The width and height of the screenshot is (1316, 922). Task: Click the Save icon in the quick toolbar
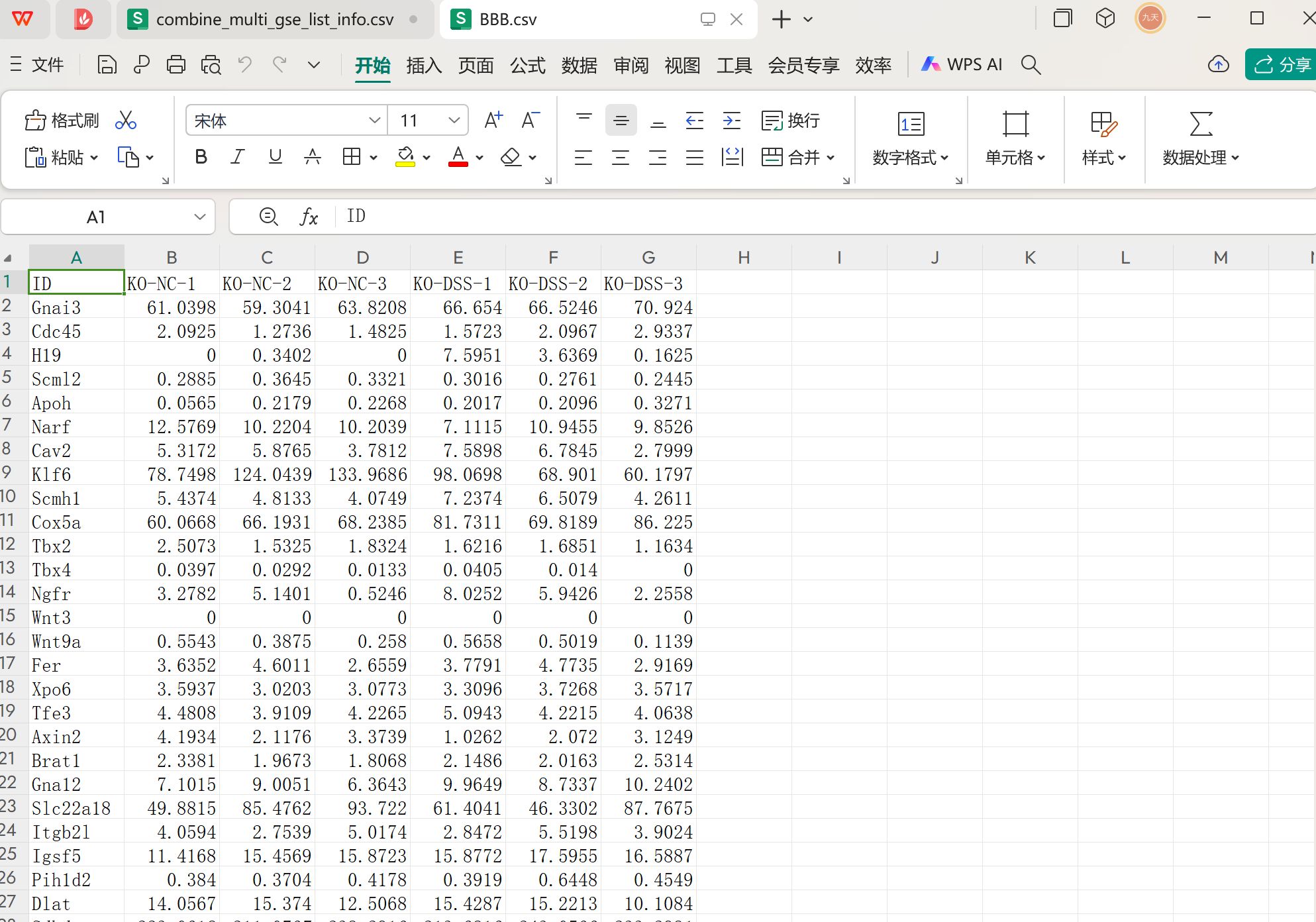click(107, 65)
